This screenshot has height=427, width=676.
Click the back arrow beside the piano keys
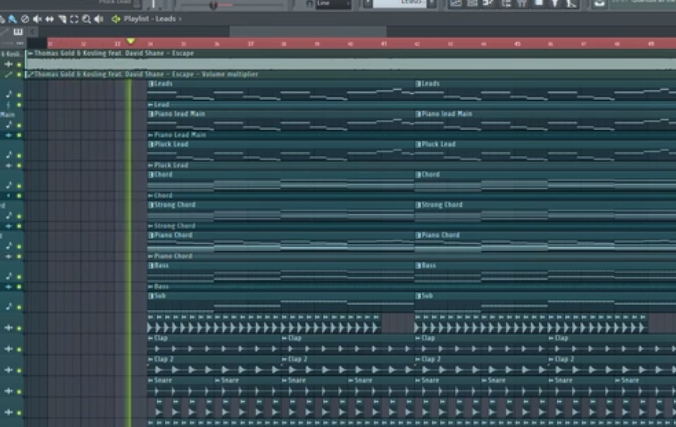coord(33,31)
